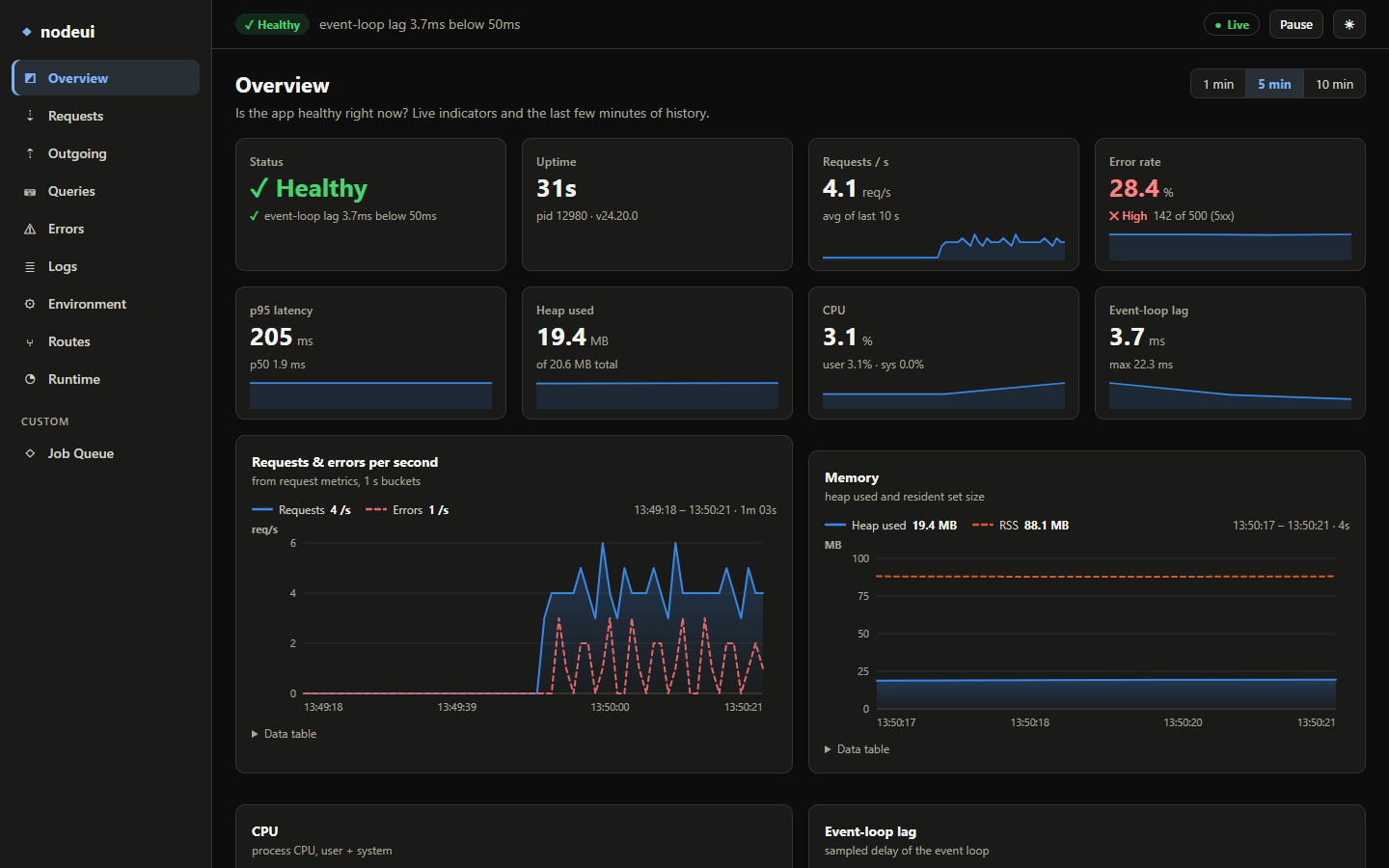Click the Job Queue diamond icon
This screenshot has width=1389, height=868.
[30, 453]
